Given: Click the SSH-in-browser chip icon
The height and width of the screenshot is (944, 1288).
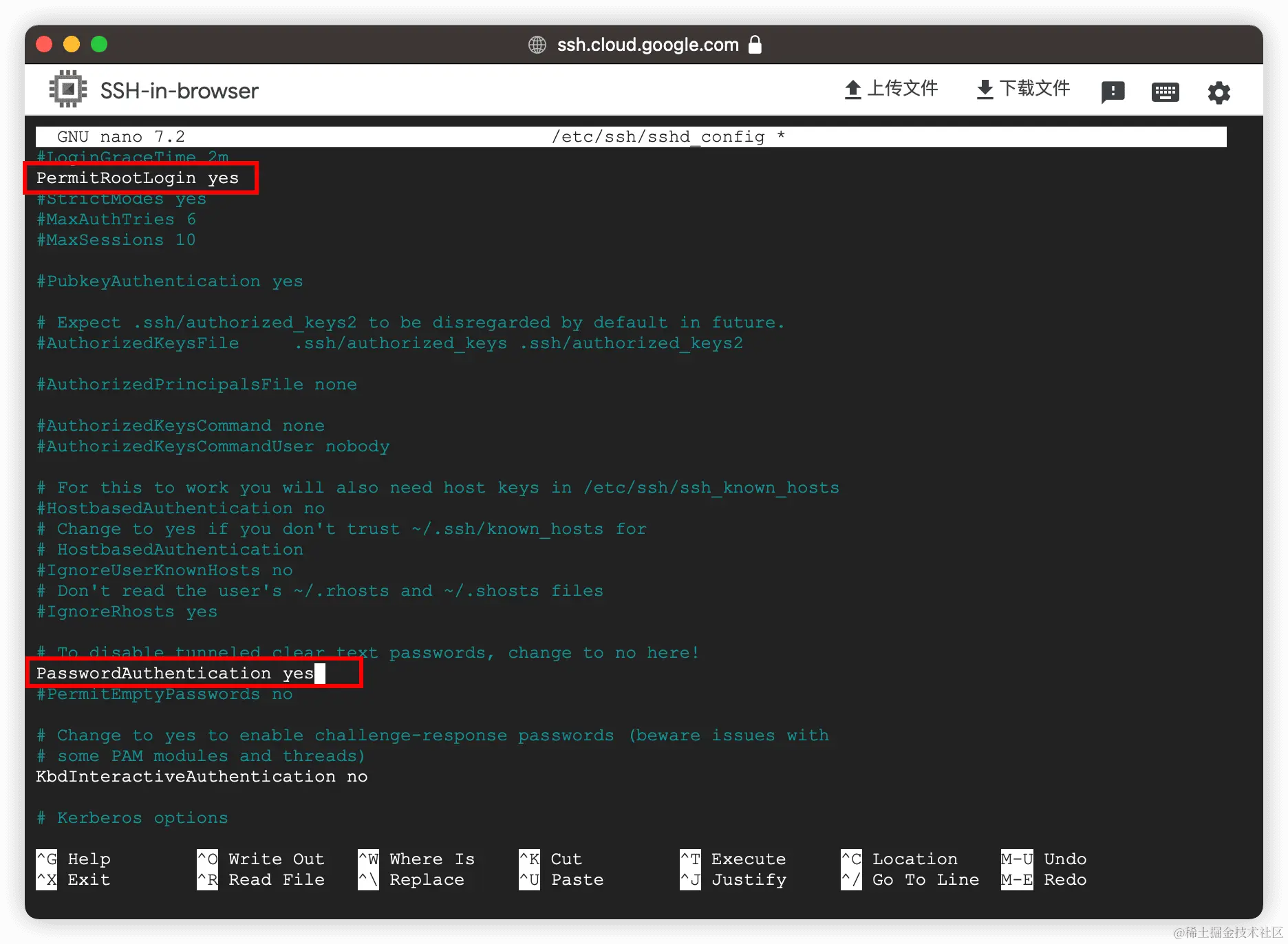Looking at the screenshot, I should coord(69,89).
